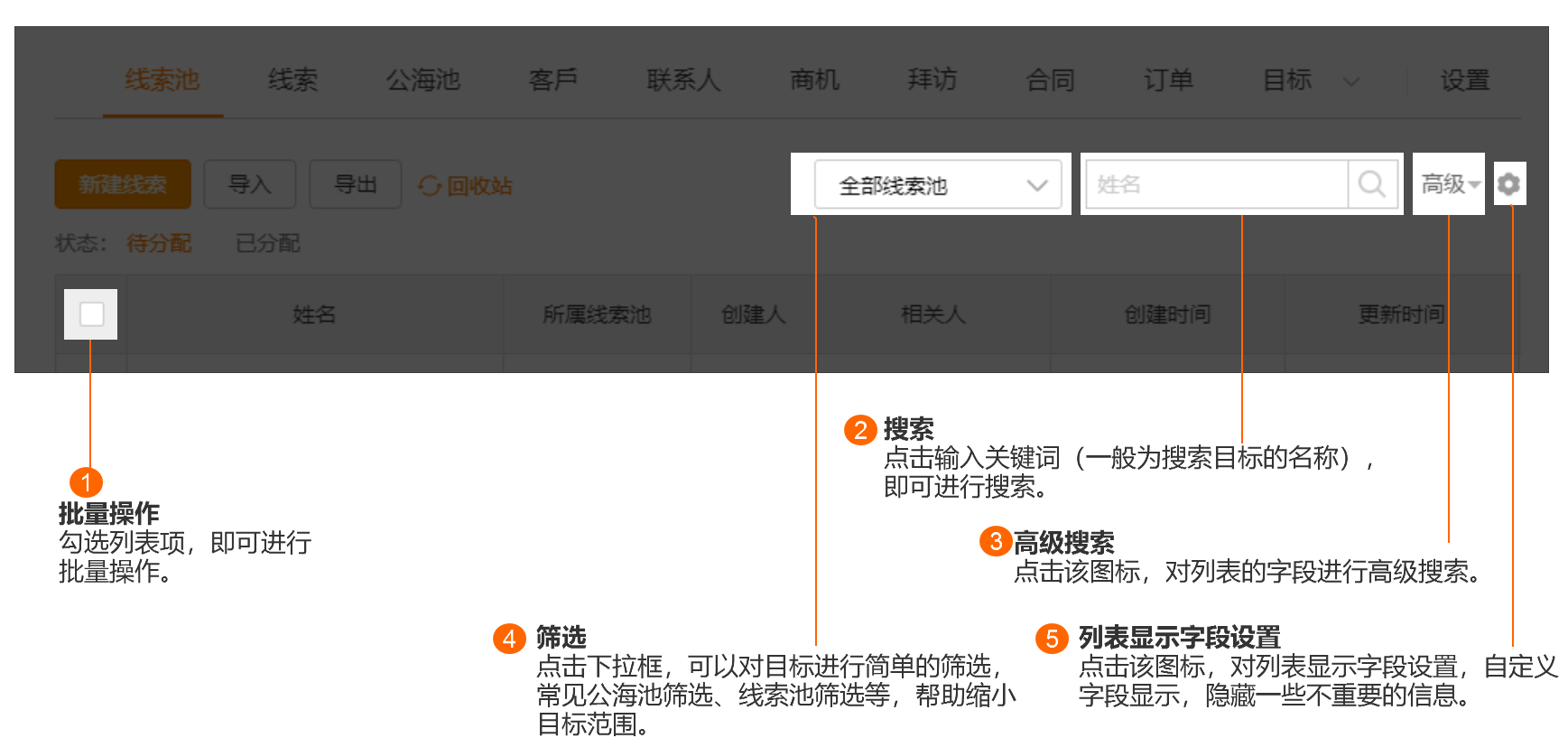Click the 新建线索 button
Image resolution: width=1568 pixels, height=738 pixels.
click(x=123, y=184)
